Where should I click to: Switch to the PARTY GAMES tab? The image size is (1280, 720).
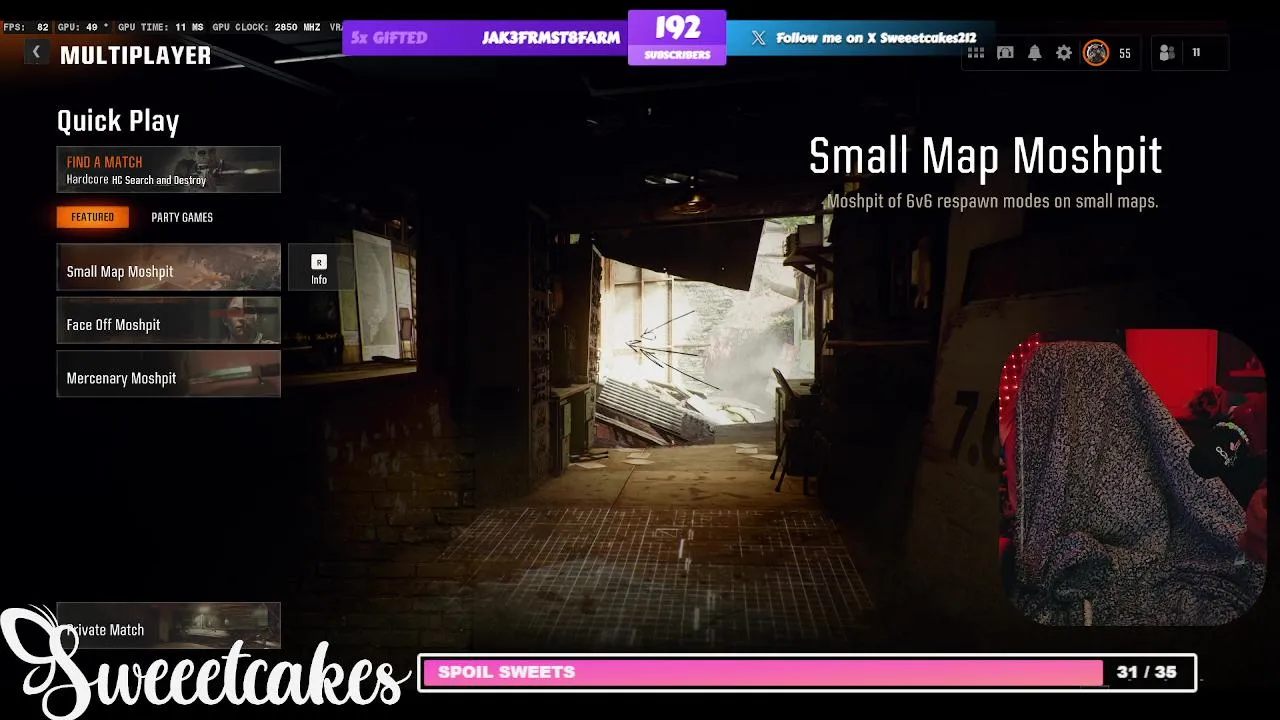pos(182,217)
